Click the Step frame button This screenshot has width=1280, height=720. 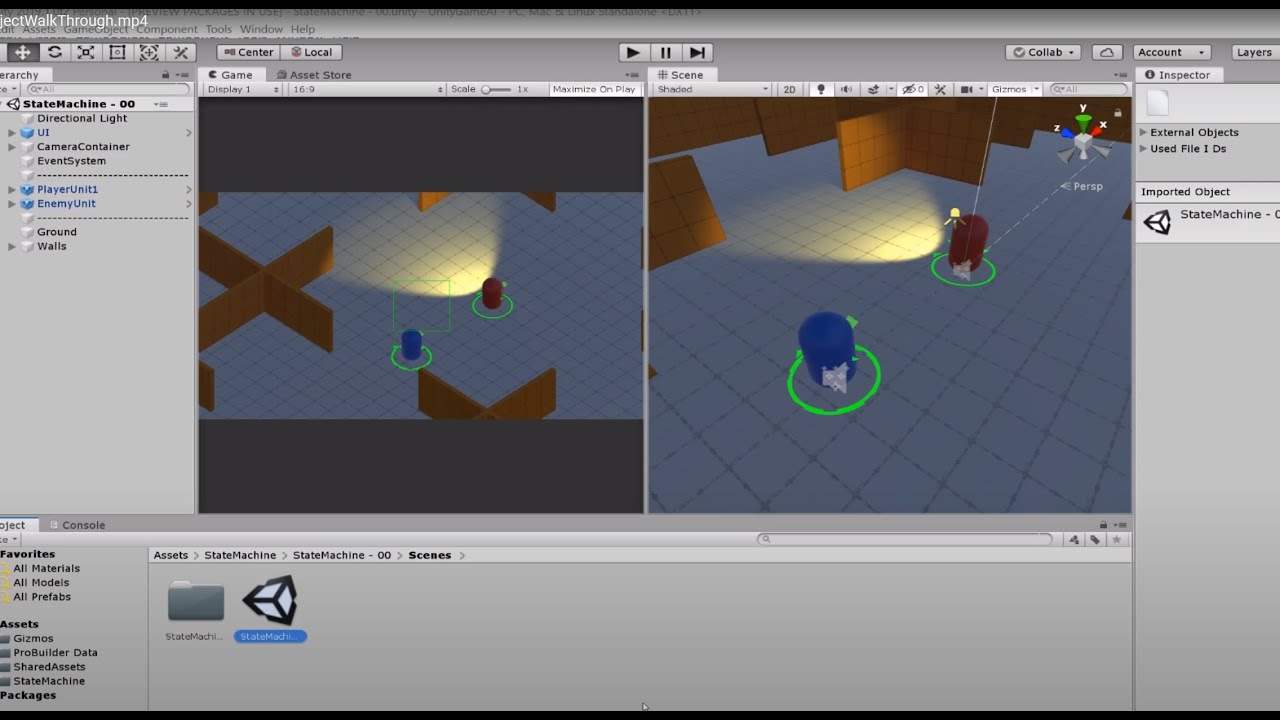point(698,52)
